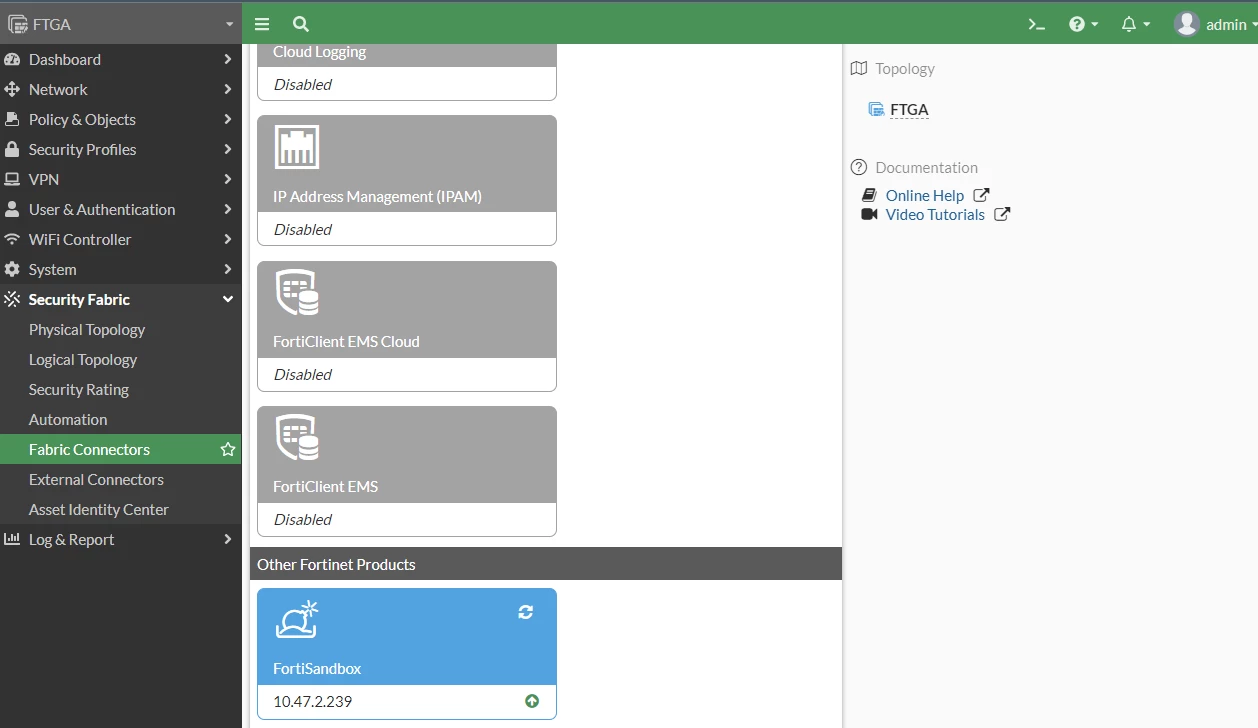1258x728 pixels.
Task: Select the FTGA node in Topology
Action: point(909,110)
